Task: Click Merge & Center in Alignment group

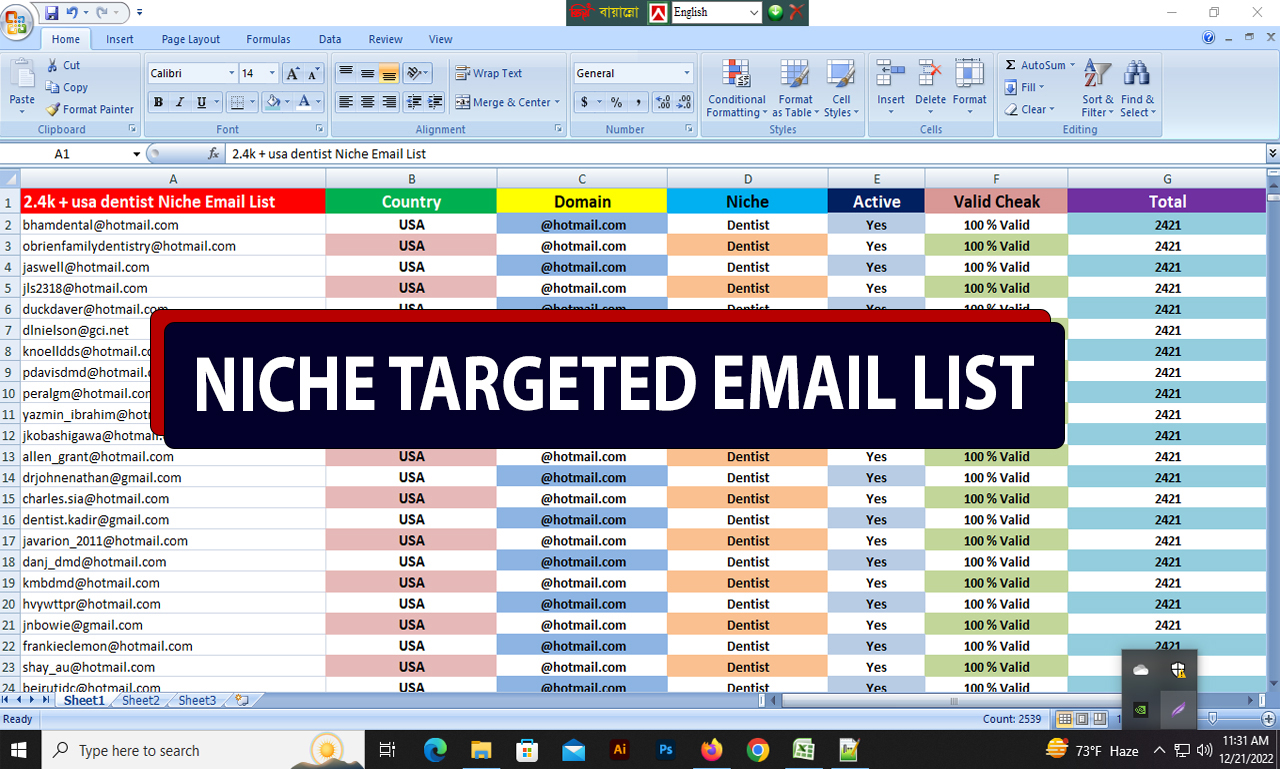Action: pos(503,102)
